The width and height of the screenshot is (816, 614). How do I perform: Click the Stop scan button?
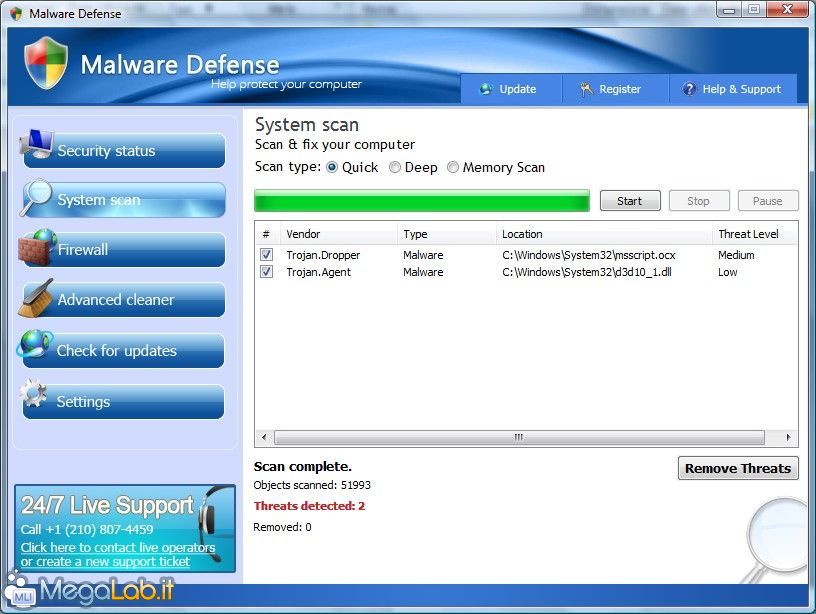point(698,201)
